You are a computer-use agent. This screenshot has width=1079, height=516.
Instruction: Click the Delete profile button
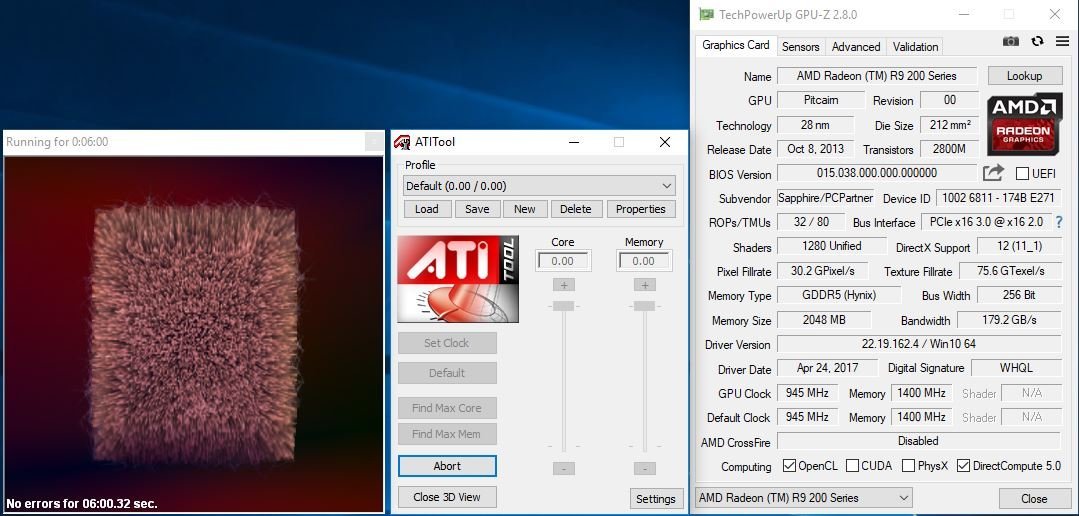576,209
